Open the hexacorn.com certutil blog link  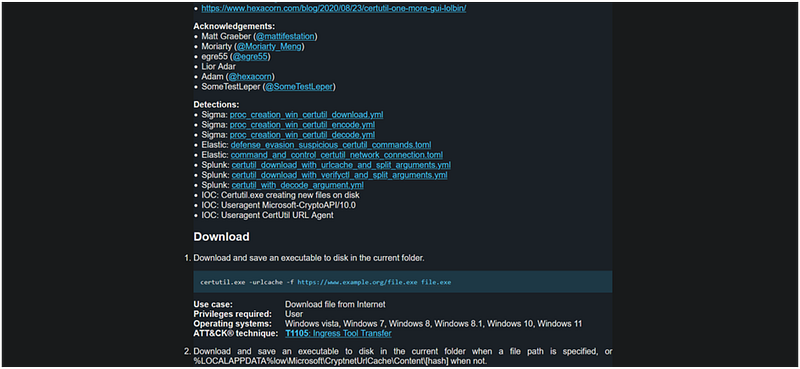pos(334,9)
